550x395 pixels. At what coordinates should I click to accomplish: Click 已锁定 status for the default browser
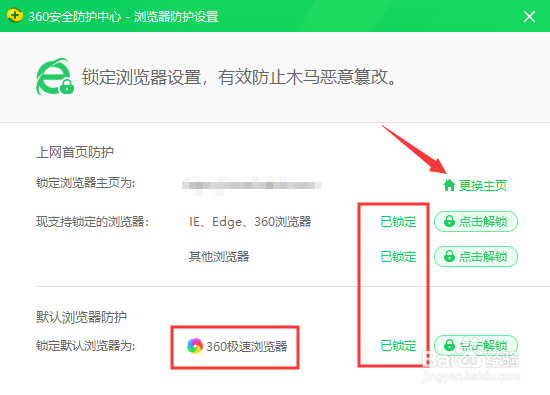398,346
